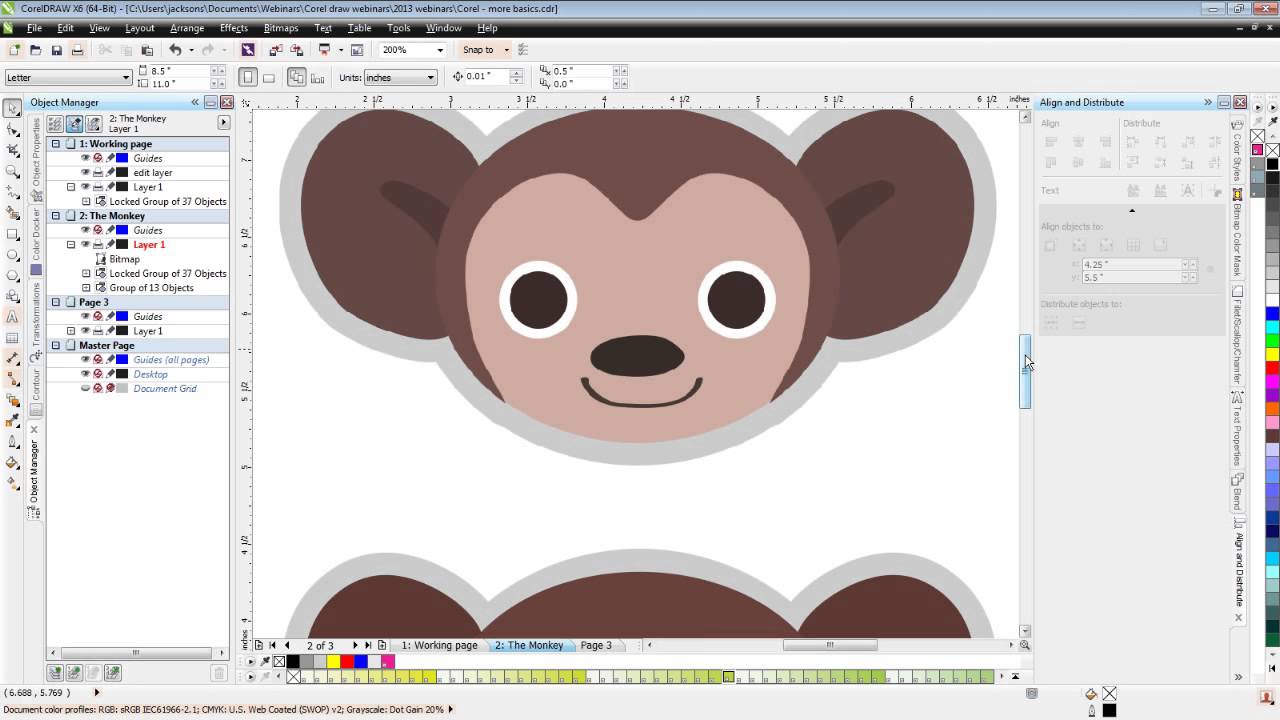Click Show Object Properties icon in Object Manager

tap(55, 124)
